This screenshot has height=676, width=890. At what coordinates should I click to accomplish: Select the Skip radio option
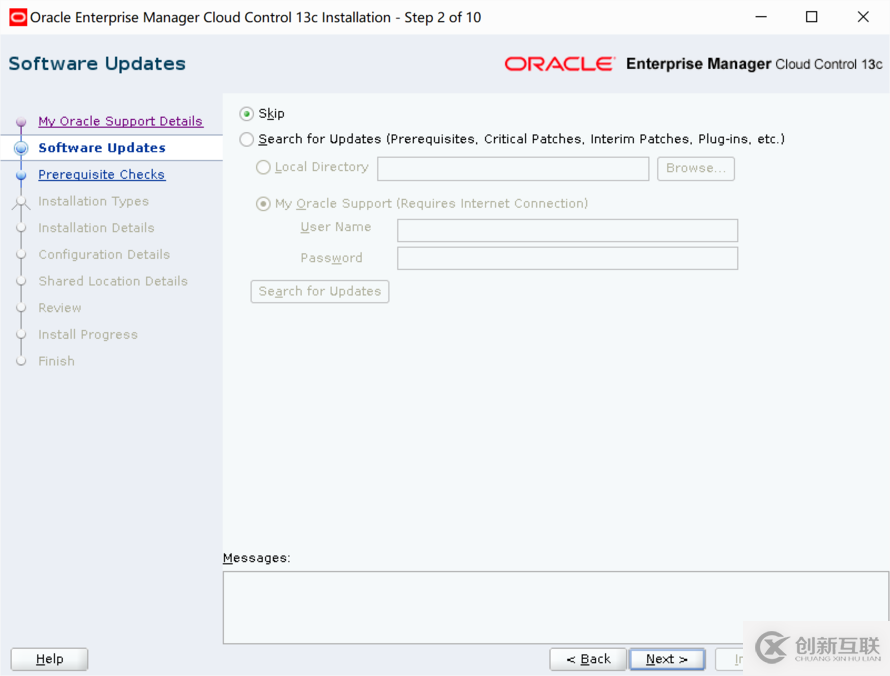[246, 114]
